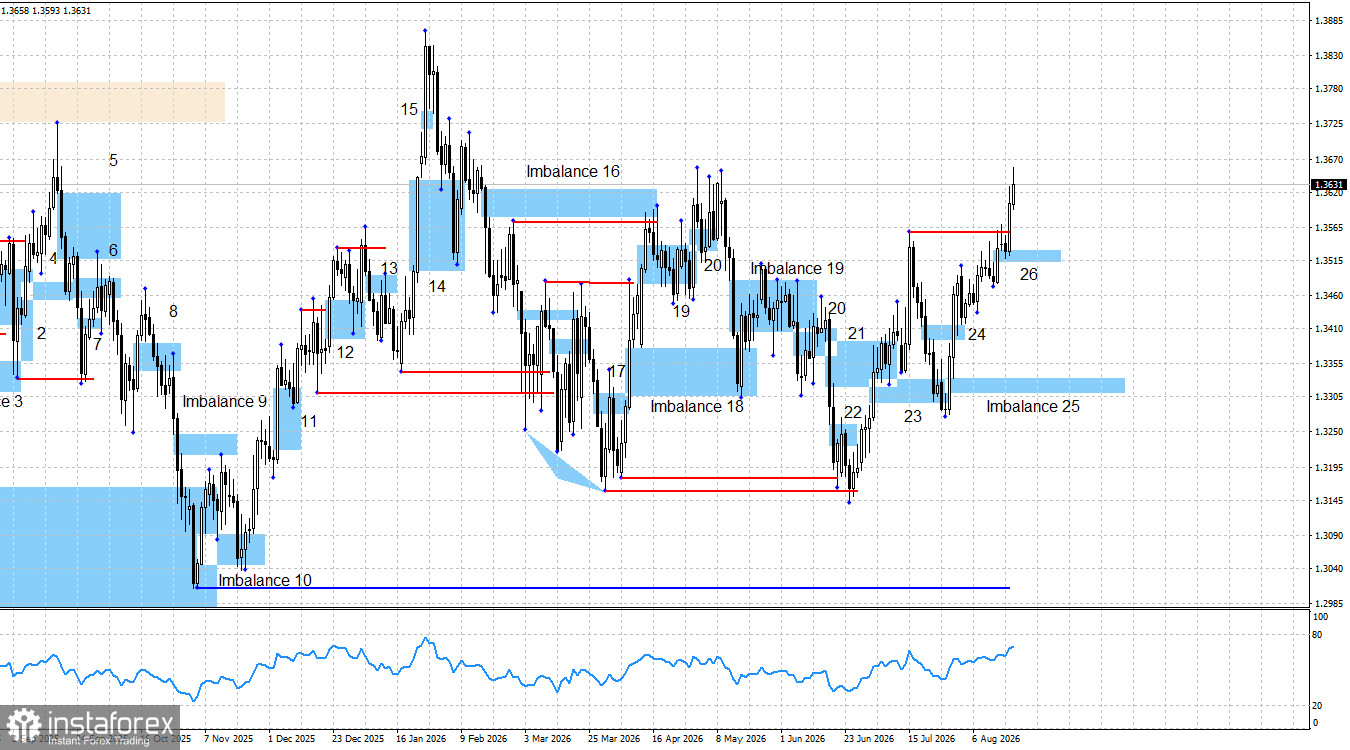Viewport: 1350px width, 750px height.
Task: Click the number 22 chart label
Action: pyautogui.click(x=853, y=412)
